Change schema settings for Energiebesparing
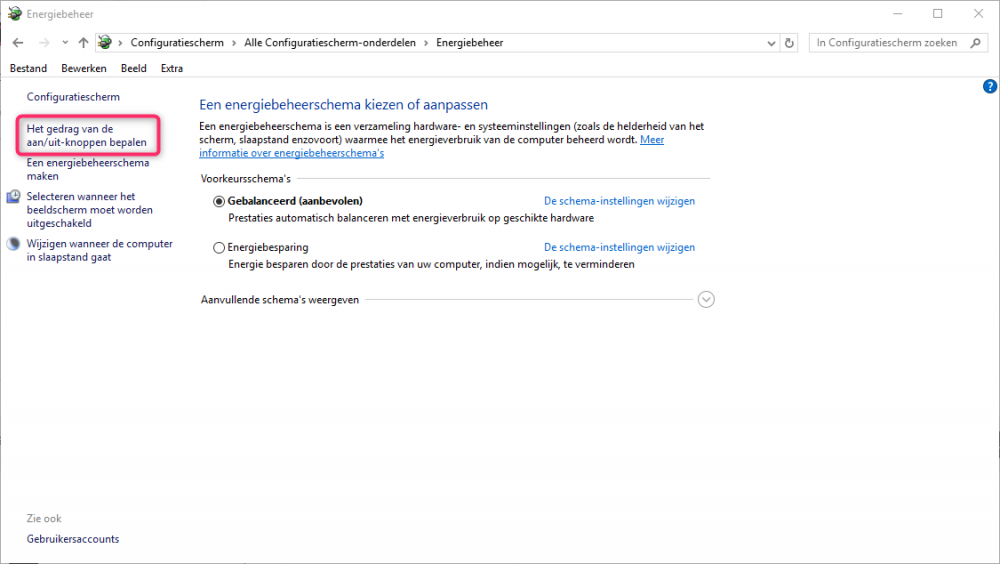Screen dimensions: 1000x564 [619, 247]
